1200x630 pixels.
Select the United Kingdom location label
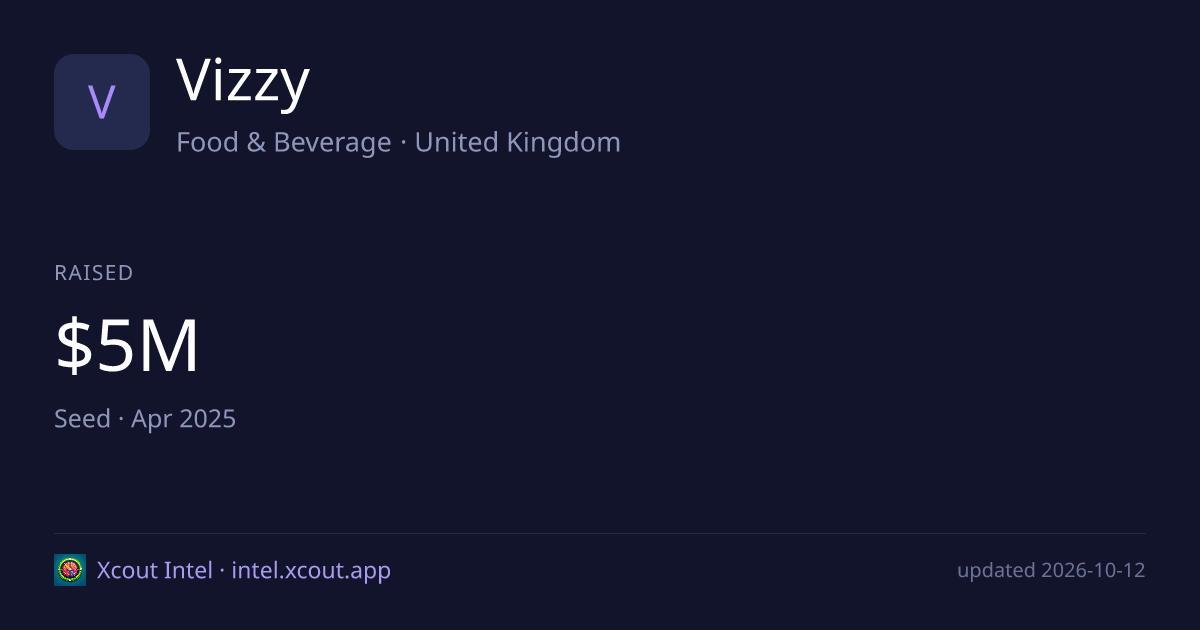click(x=518, y=142)
